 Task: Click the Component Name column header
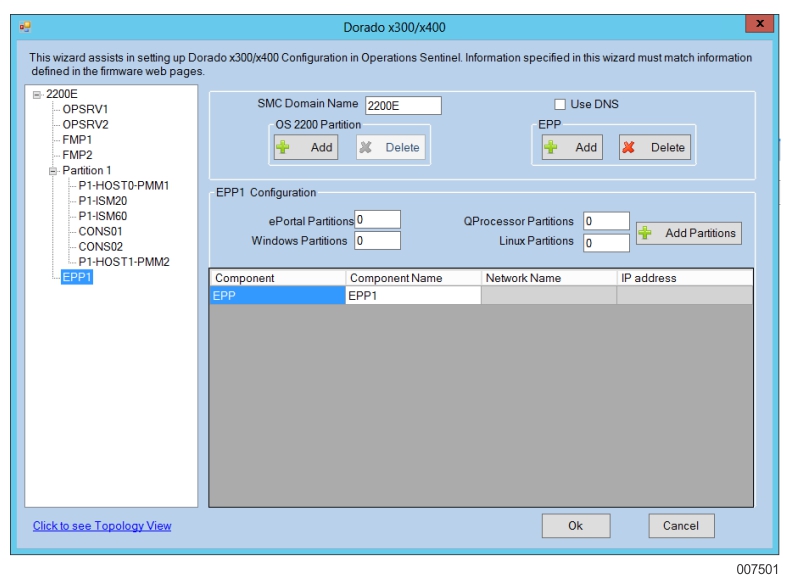point(413,278)
